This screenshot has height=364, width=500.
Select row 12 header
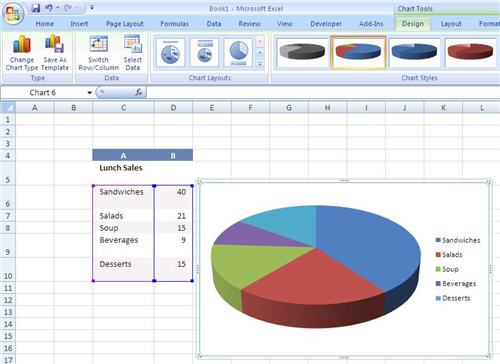[8, 300]
